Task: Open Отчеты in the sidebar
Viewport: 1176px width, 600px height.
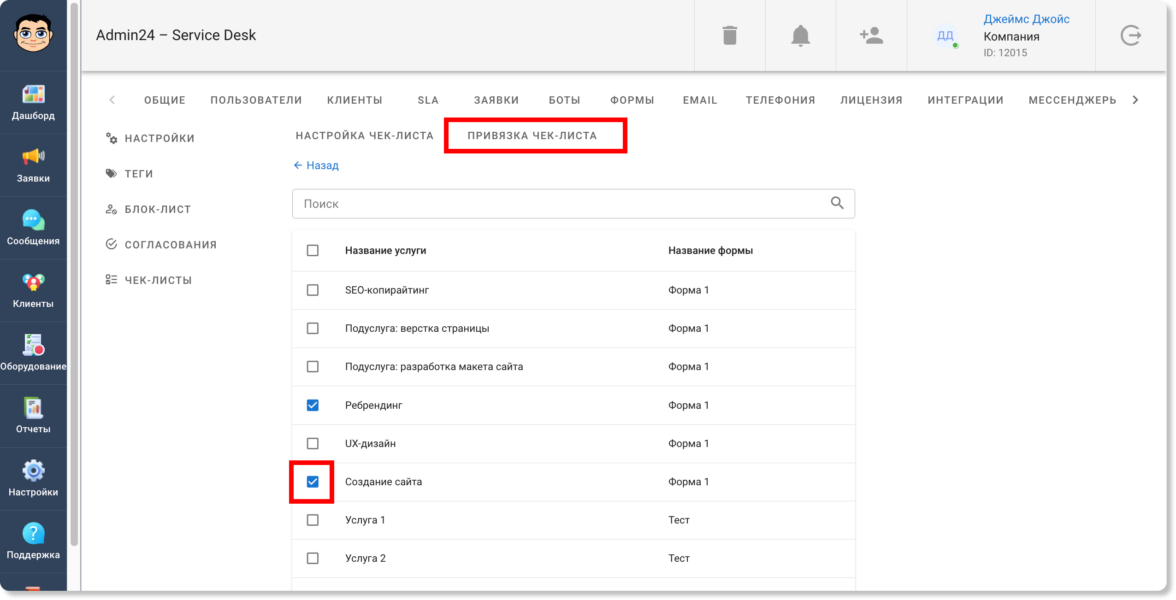Action: pyautogui.click(x=33, y=416)
